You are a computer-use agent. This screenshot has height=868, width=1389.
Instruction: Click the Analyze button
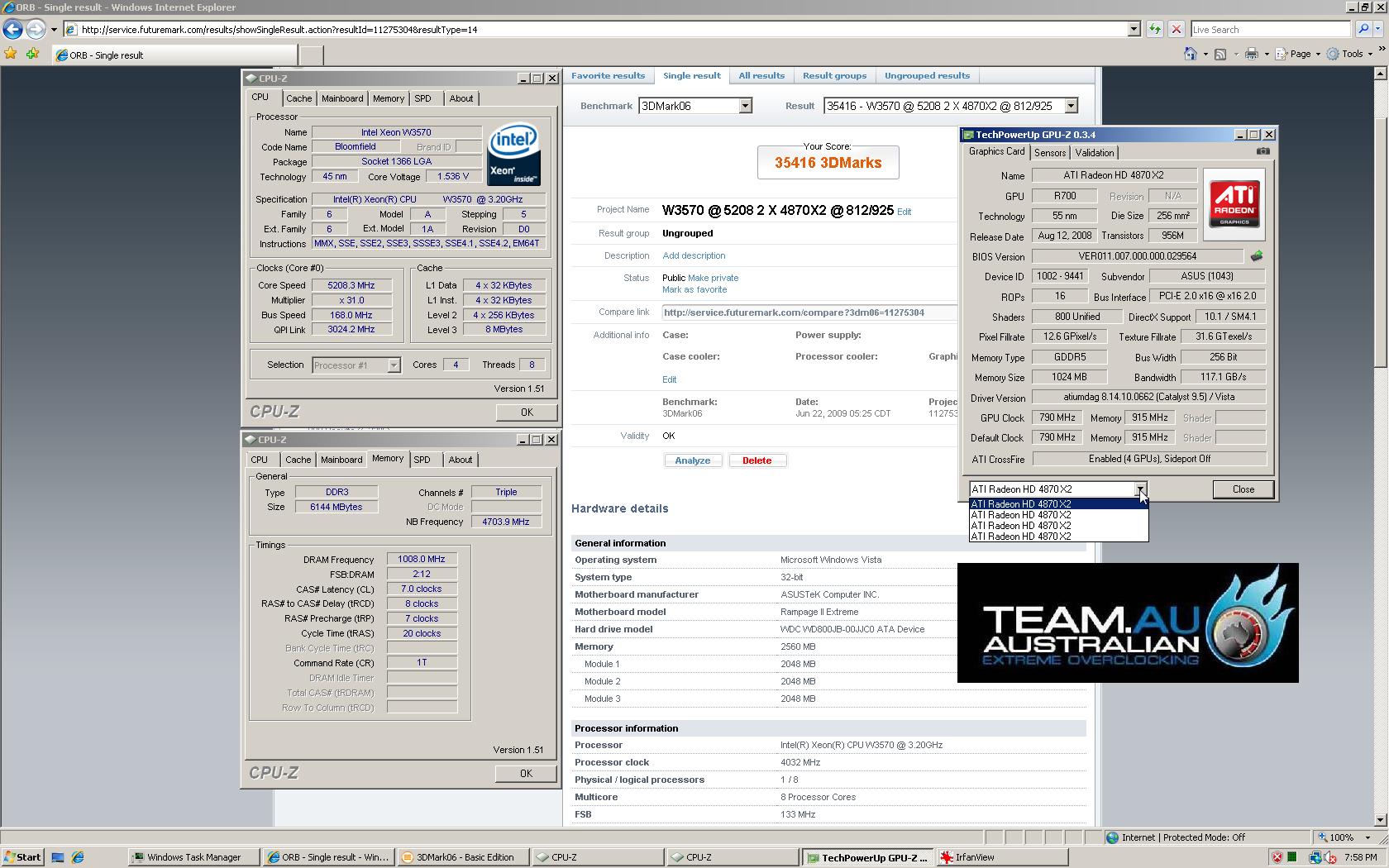coord(693,460)
